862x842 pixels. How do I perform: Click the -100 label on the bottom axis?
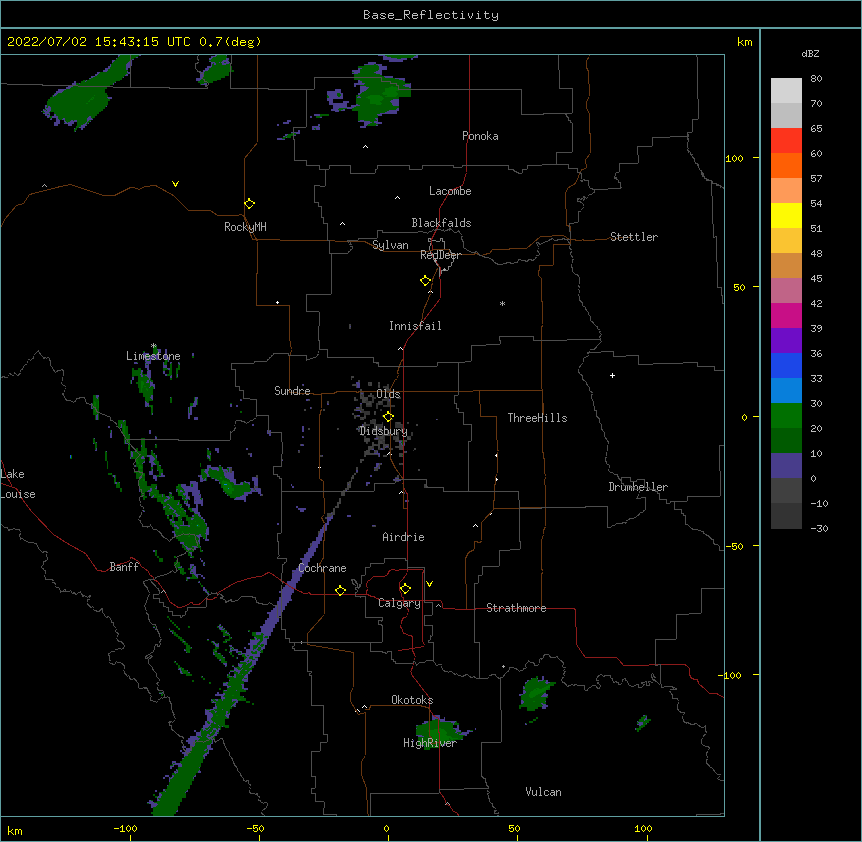[125, 828]
